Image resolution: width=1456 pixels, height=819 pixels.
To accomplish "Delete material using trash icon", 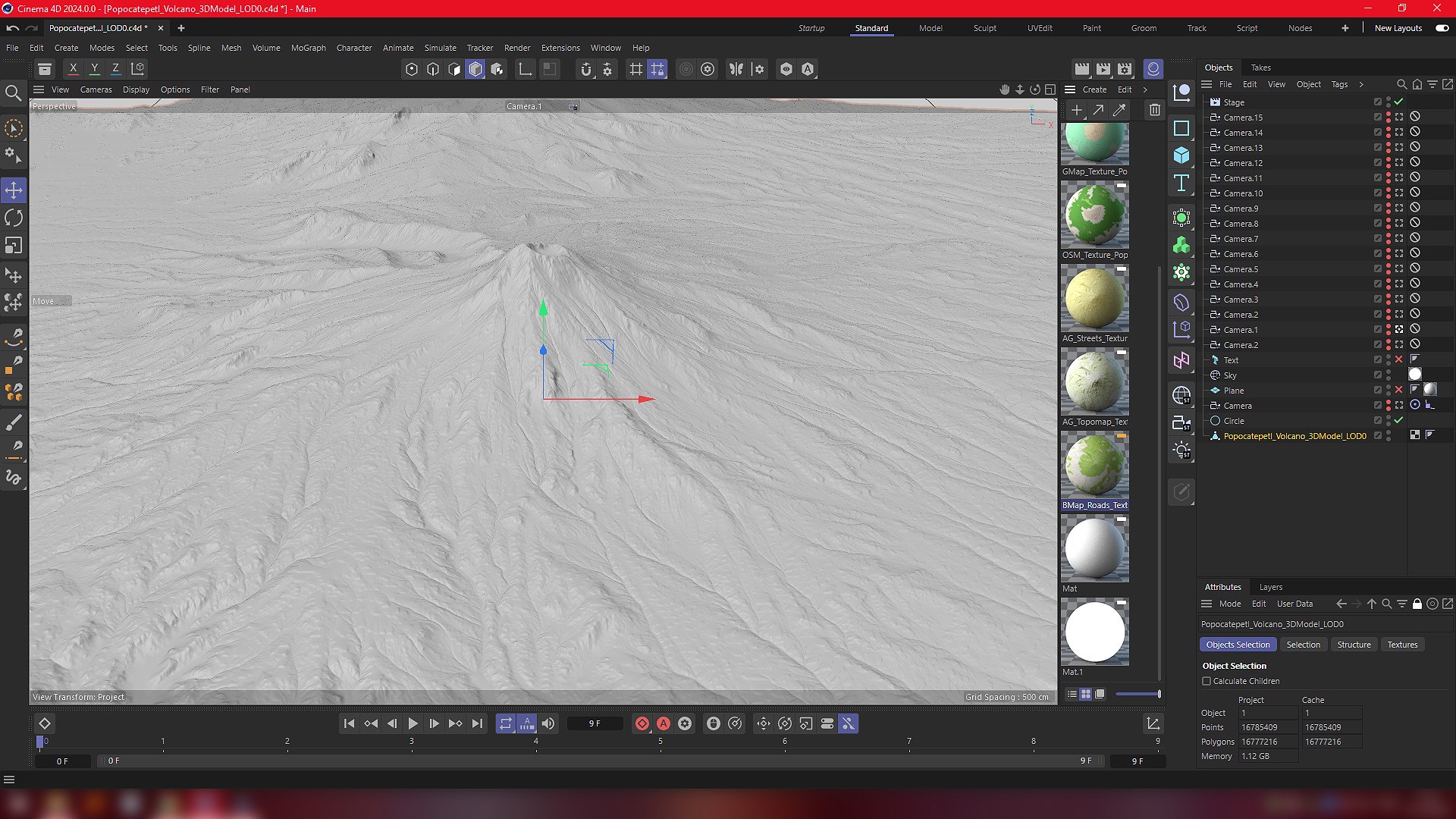I will [1154, 110].
